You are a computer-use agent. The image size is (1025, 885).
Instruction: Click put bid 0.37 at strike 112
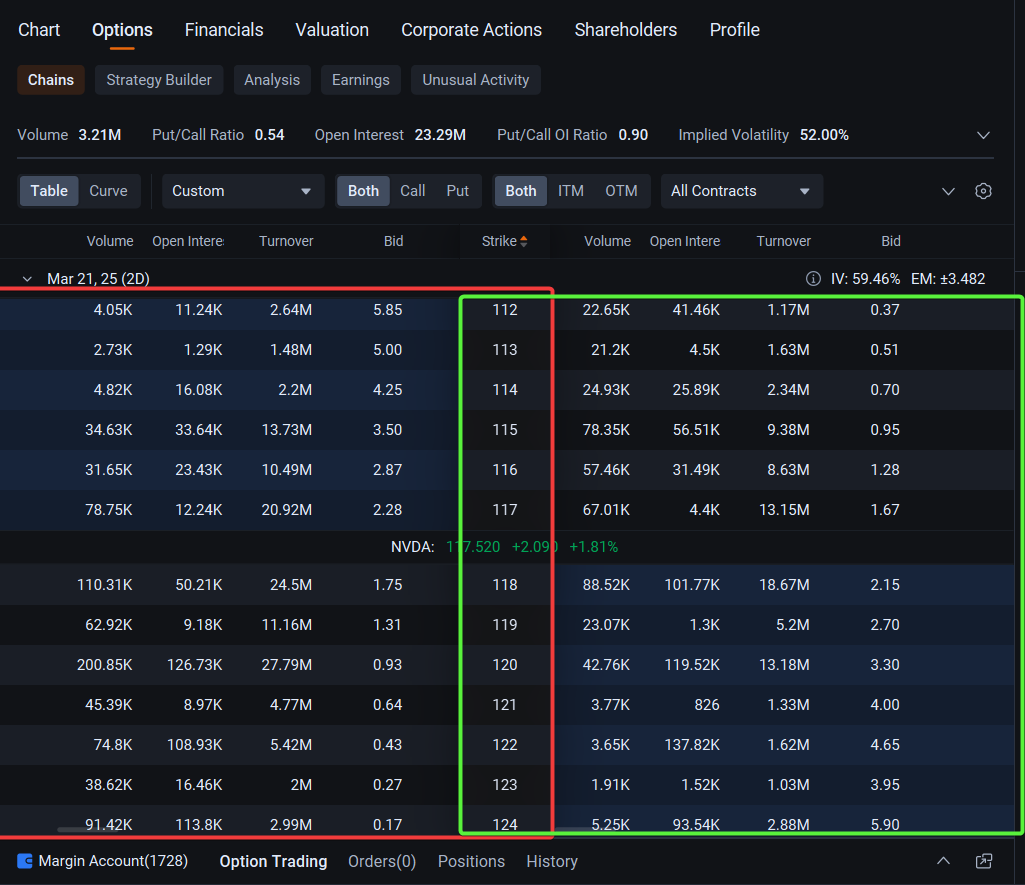885,310
